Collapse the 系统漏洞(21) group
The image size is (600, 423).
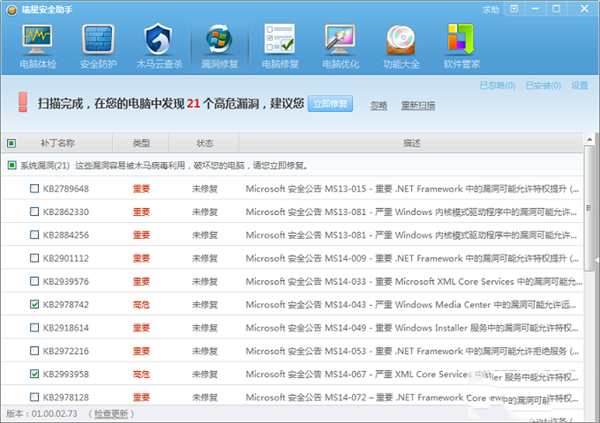point(12,165)
